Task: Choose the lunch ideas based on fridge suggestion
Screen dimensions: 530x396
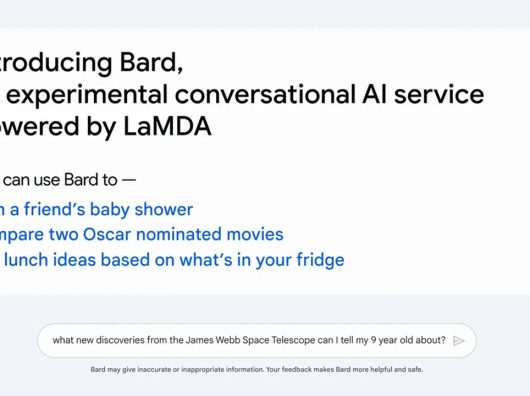Action: pos(172,260)
